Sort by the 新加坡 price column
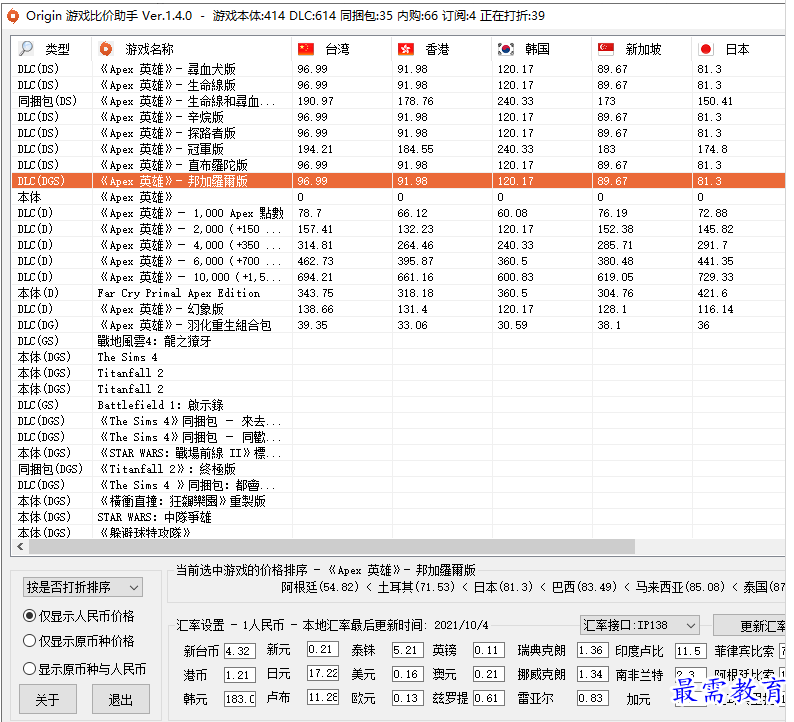Viewport: 794px width, 722px height. (x=642, y=49)
